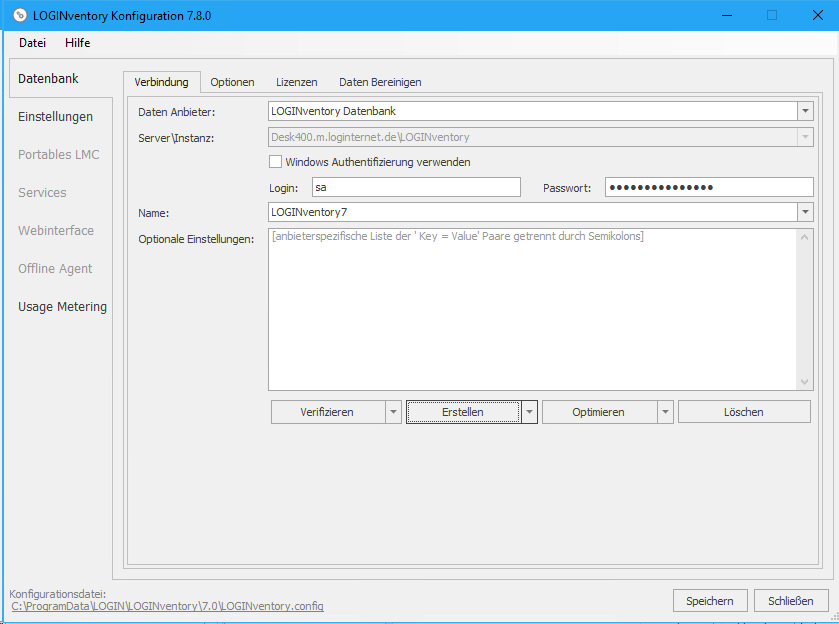Screen dimensions: 839x624
Task: Click the Verifizieren button
Action: (x=327, y=412)
